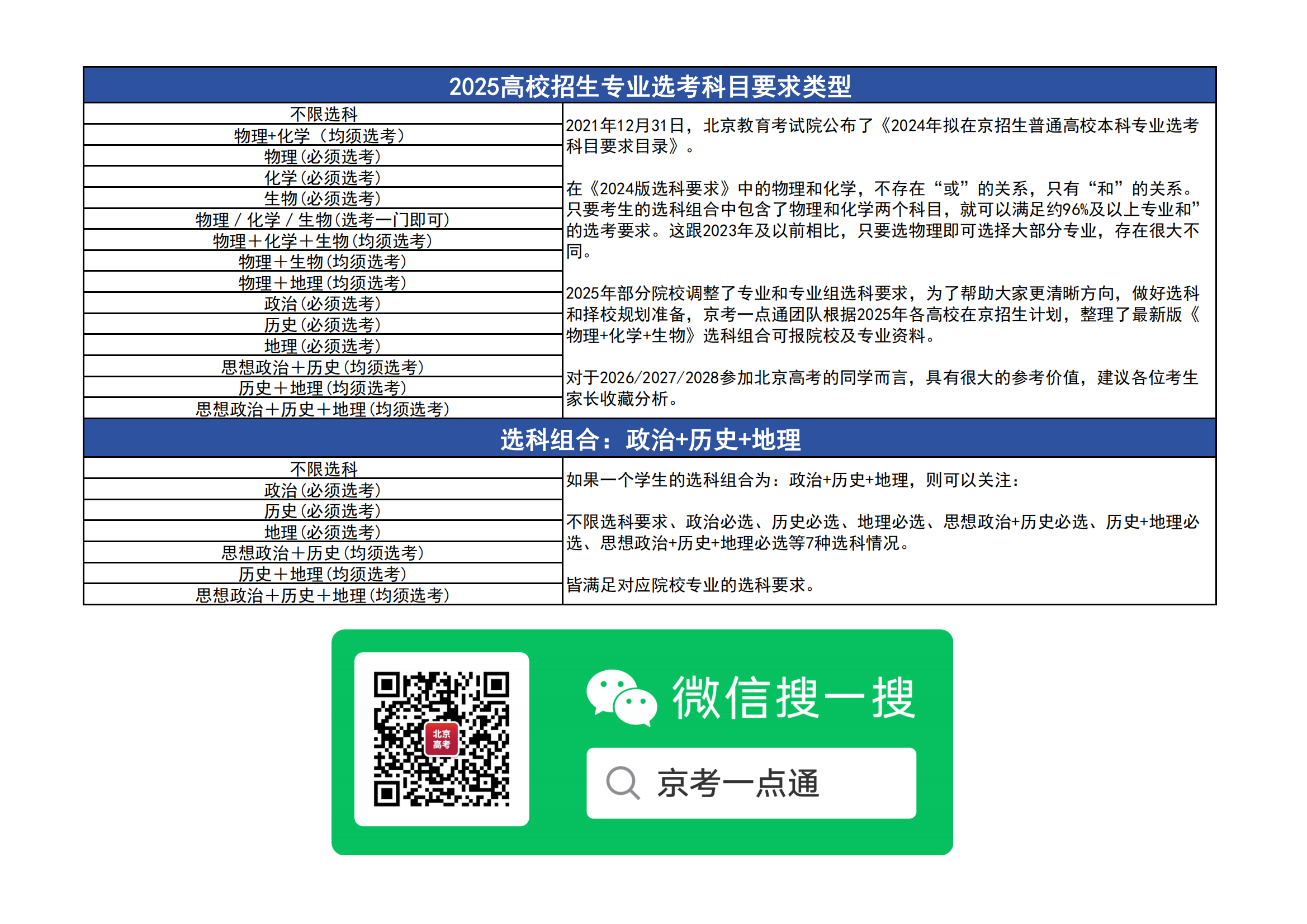Select the 物理＋化学＋生物(均须选考) row
The height and width of the screenshot is (924, 1307).
click(x=323, y=240)
